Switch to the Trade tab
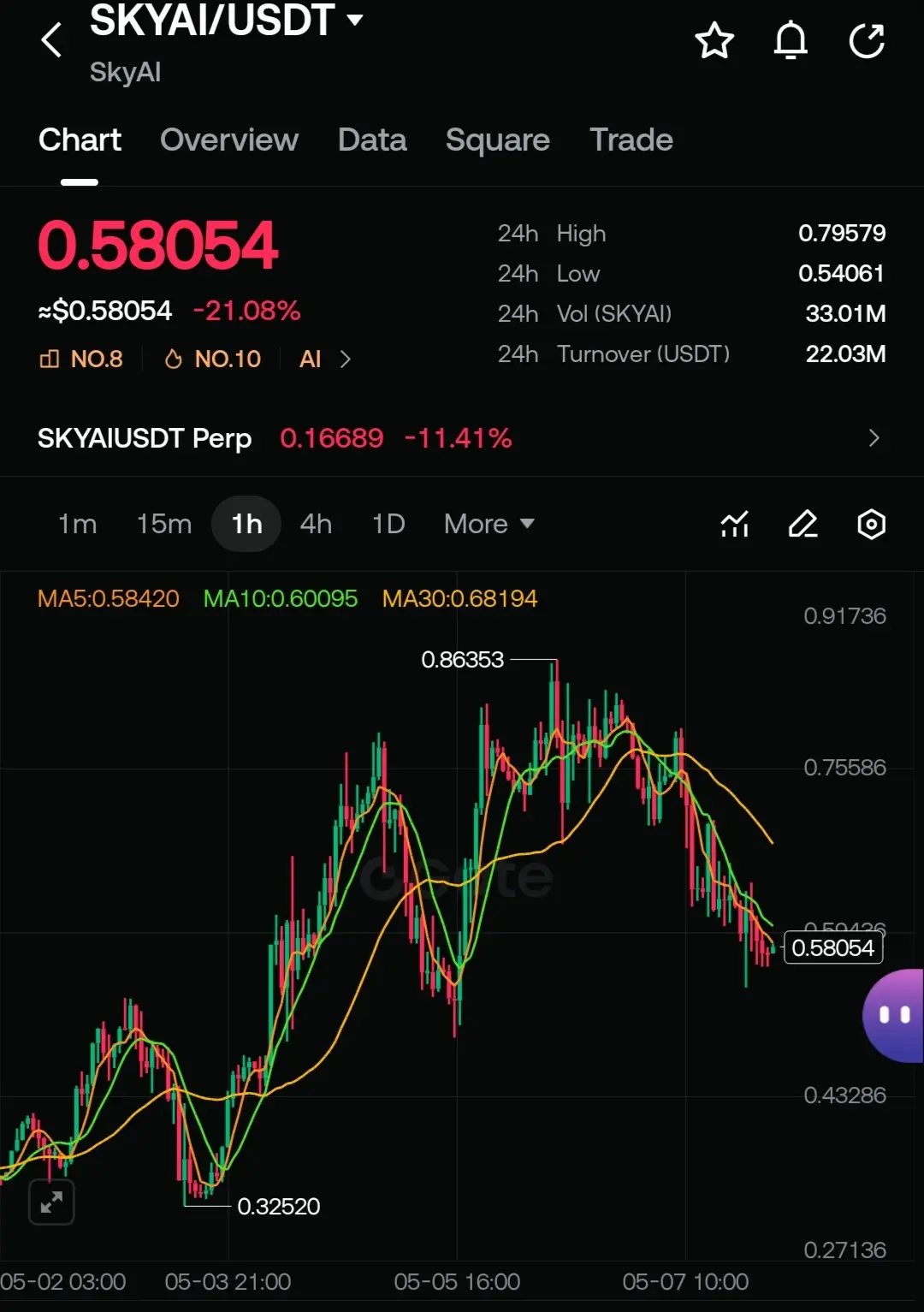The height and width of the screenshot is (1312, 924). pyautogui.click(x=631, y=140)
